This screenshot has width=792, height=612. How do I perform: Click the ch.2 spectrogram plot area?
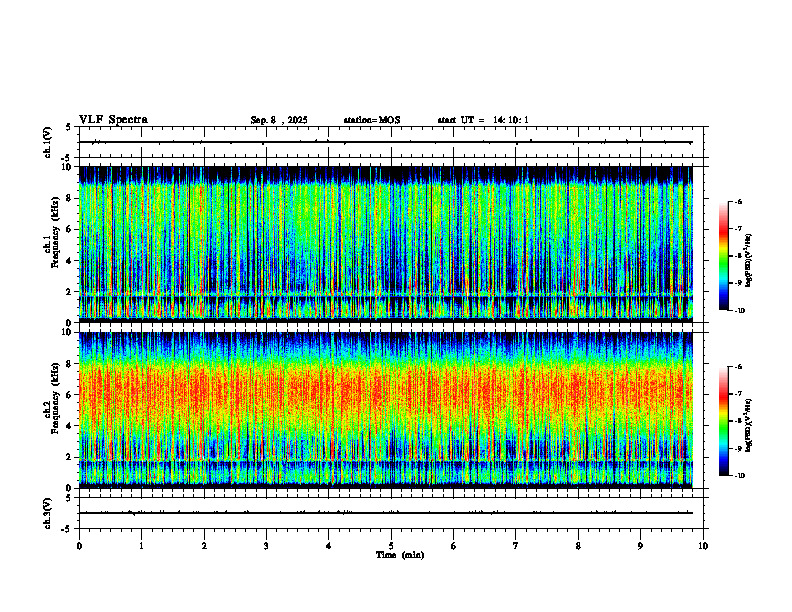tap(386, 410)
